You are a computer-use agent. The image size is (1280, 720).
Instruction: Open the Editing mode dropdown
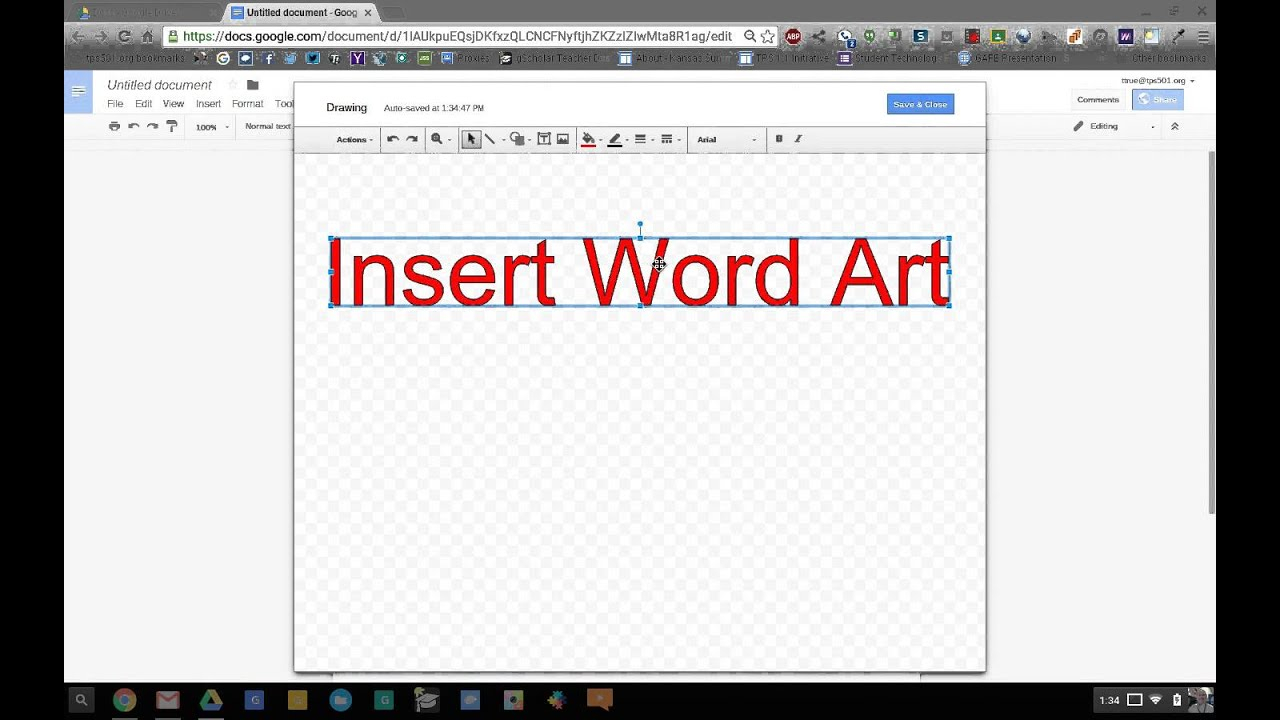[1114, 127]
